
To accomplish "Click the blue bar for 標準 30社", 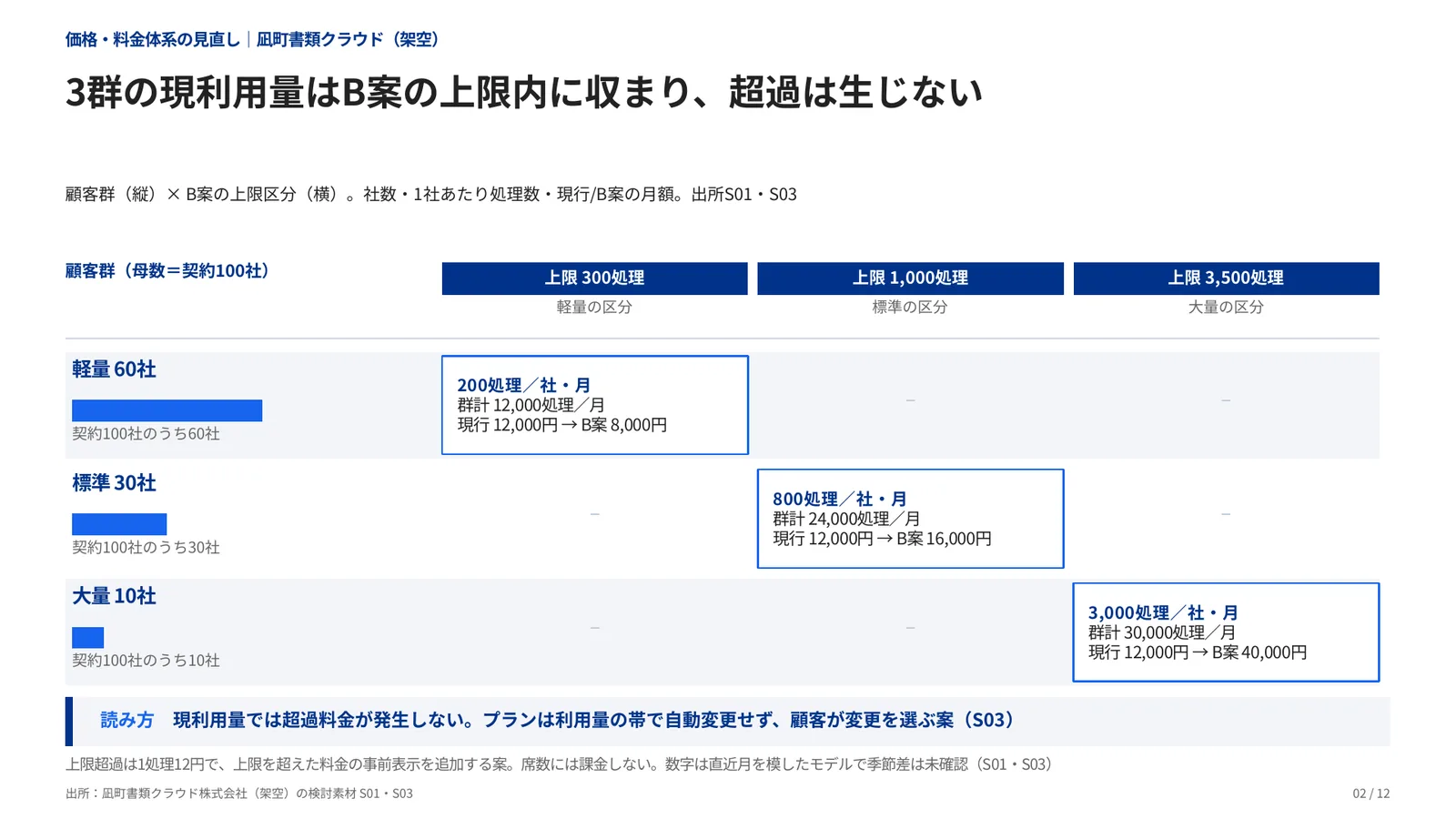I will 119,524.
